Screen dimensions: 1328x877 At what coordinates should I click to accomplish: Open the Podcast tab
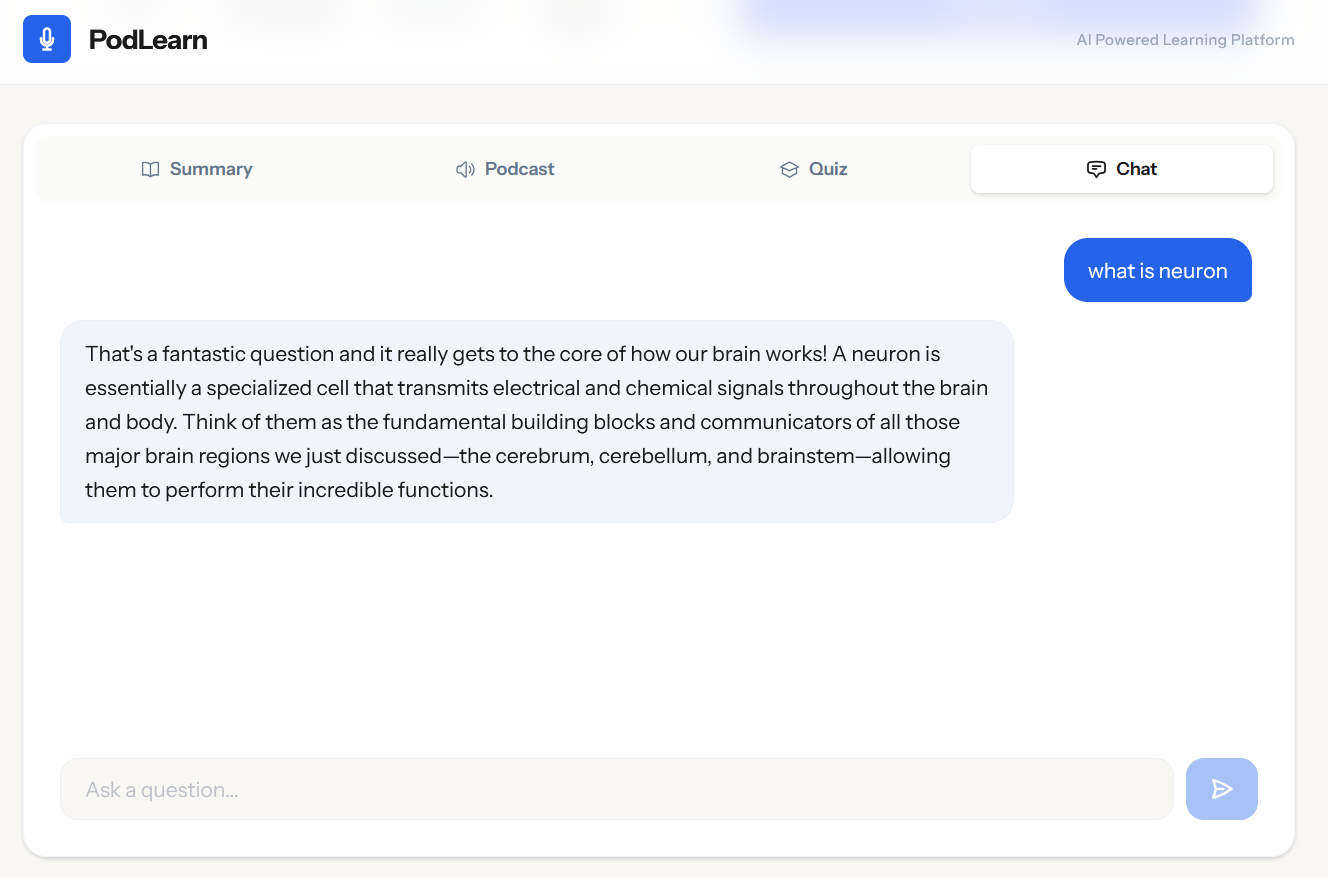pyautogui.click(x=504, y=169)
